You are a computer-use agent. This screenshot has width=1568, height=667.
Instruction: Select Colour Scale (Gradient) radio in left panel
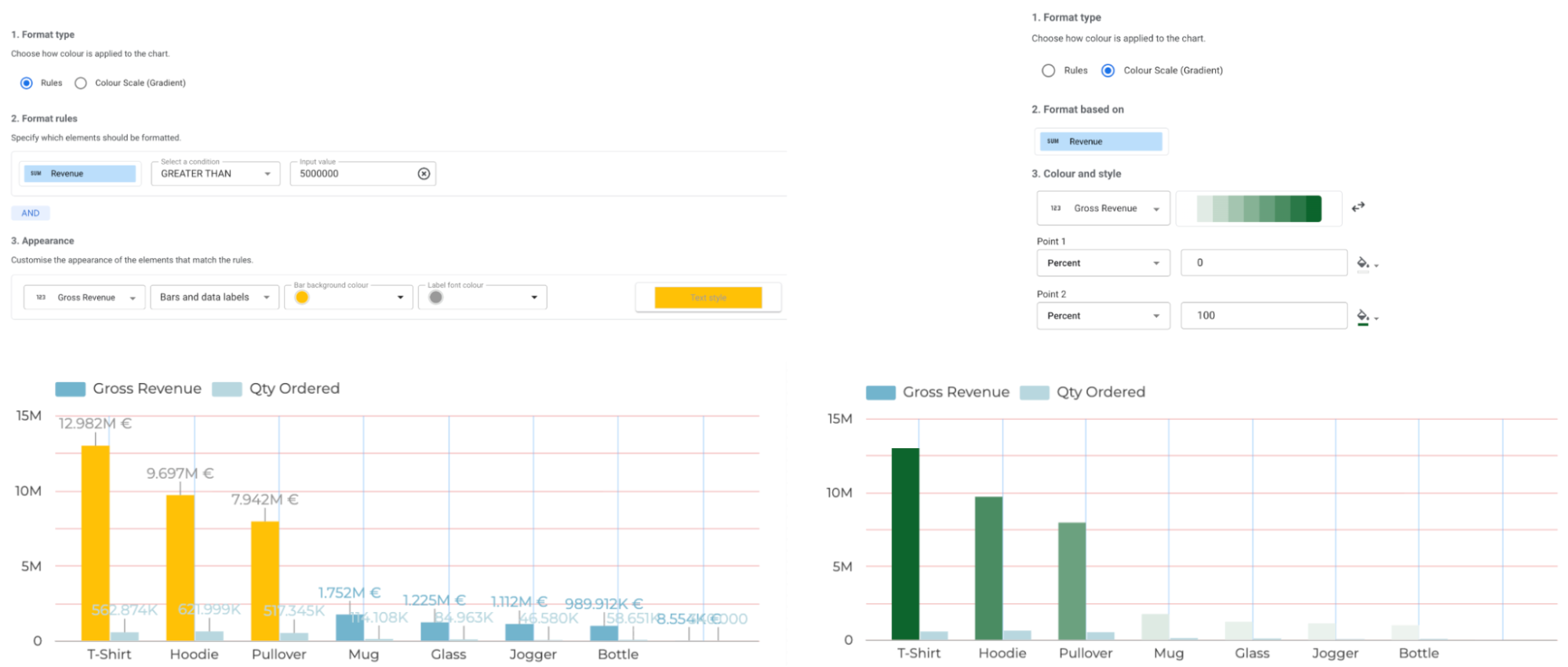pyautogui.click(x=81, y=83)
